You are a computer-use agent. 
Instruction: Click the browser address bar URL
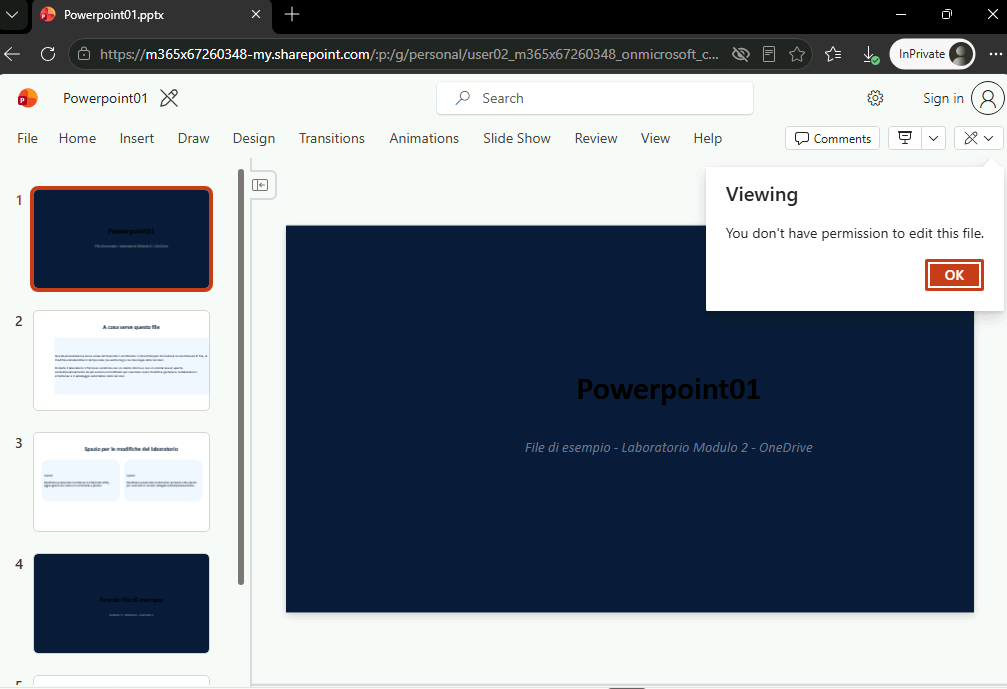[409, 54]
